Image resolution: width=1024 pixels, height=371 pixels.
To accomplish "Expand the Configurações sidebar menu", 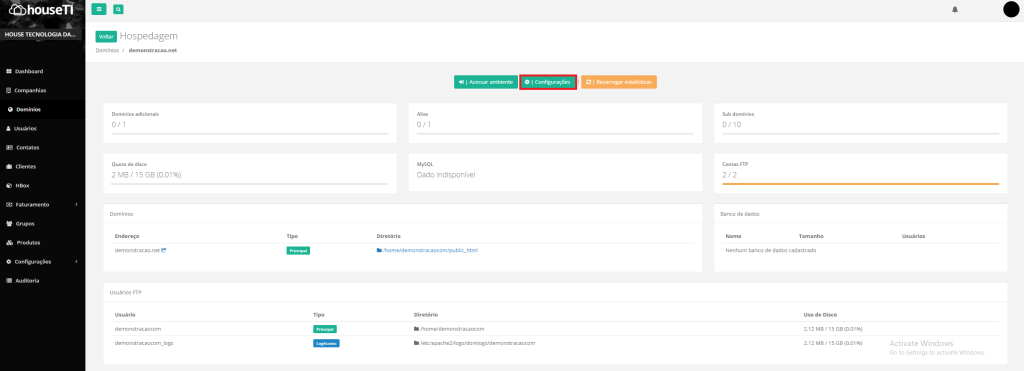I will click(x=42, y=261).
